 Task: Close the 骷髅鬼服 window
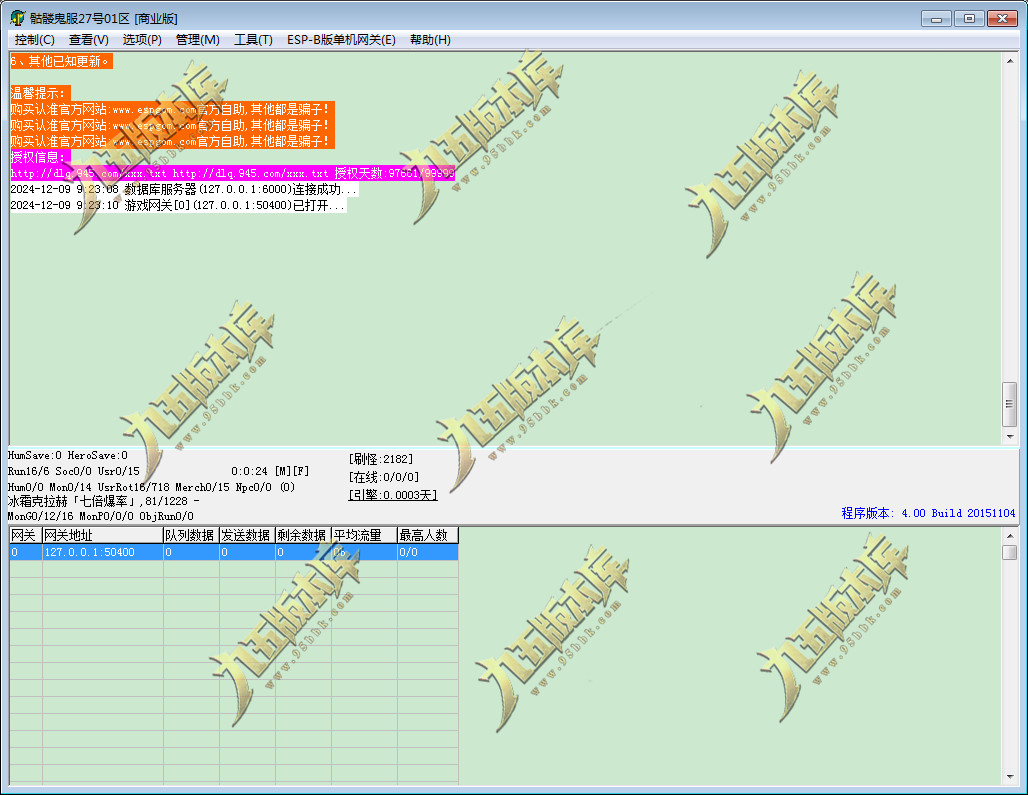point(1002,18)
